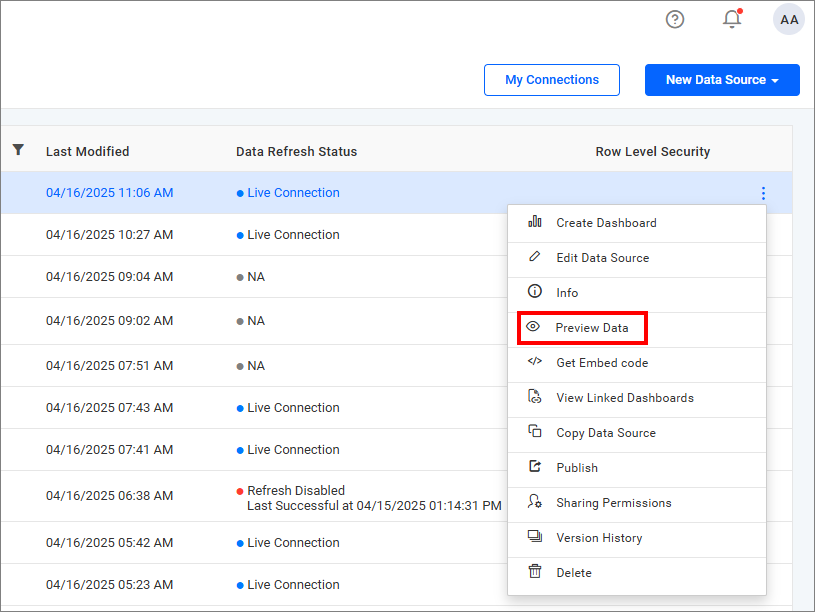815x612 pixels.
Task: Open the help question mark icon
Action: coord(674,19)
